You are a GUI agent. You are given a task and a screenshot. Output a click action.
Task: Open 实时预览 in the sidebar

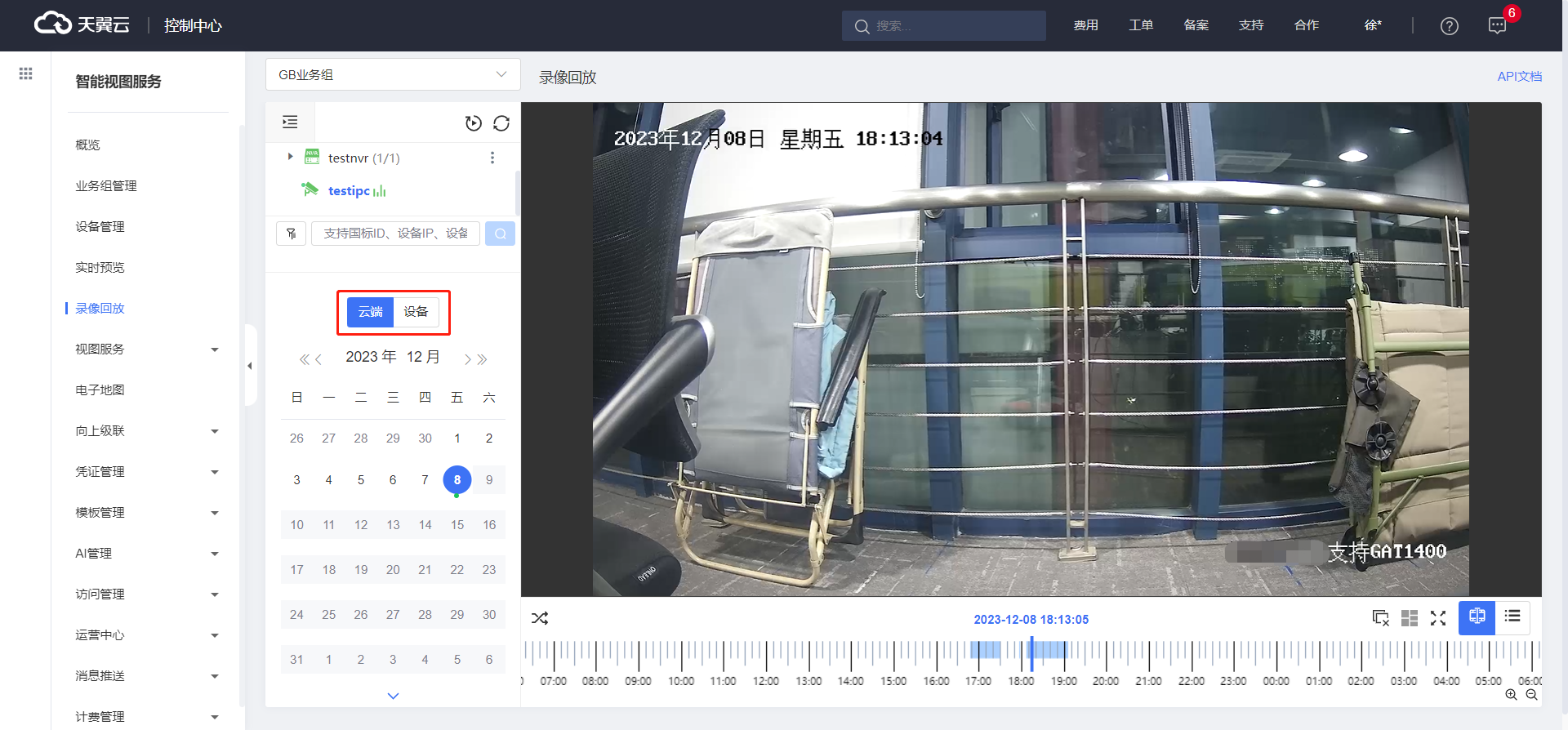(x=100, y=268)
